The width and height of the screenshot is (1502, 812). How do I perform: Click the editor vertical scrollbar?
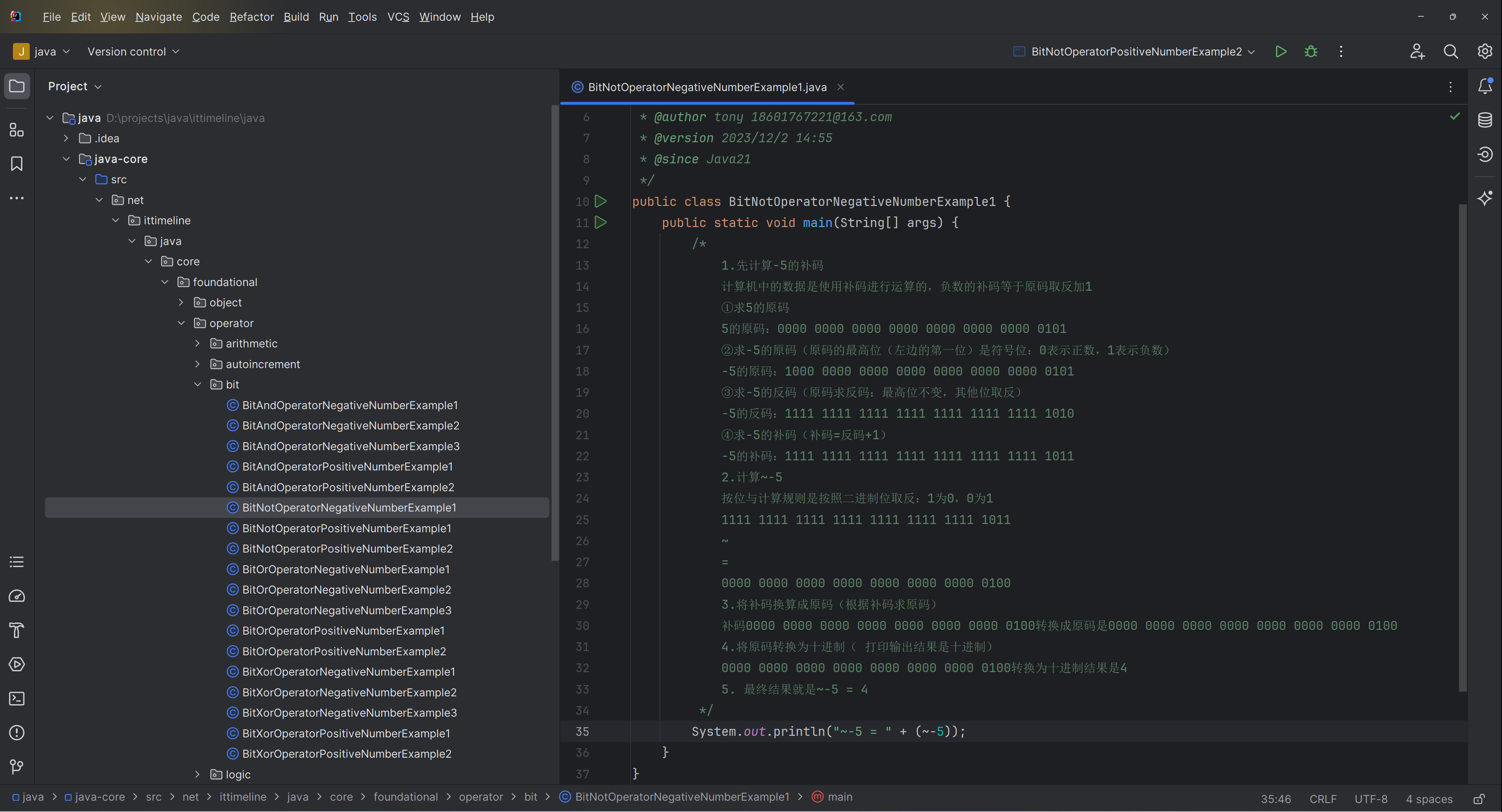coord(1463,448)
